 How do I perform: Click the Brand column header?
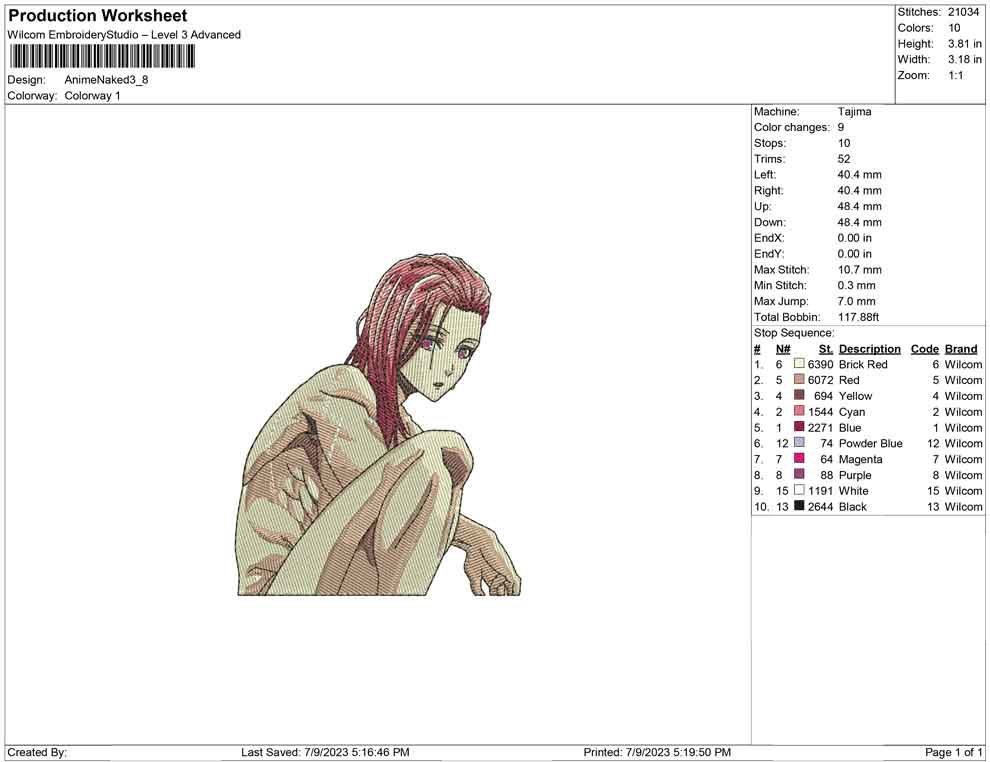(x=961, y=349)
